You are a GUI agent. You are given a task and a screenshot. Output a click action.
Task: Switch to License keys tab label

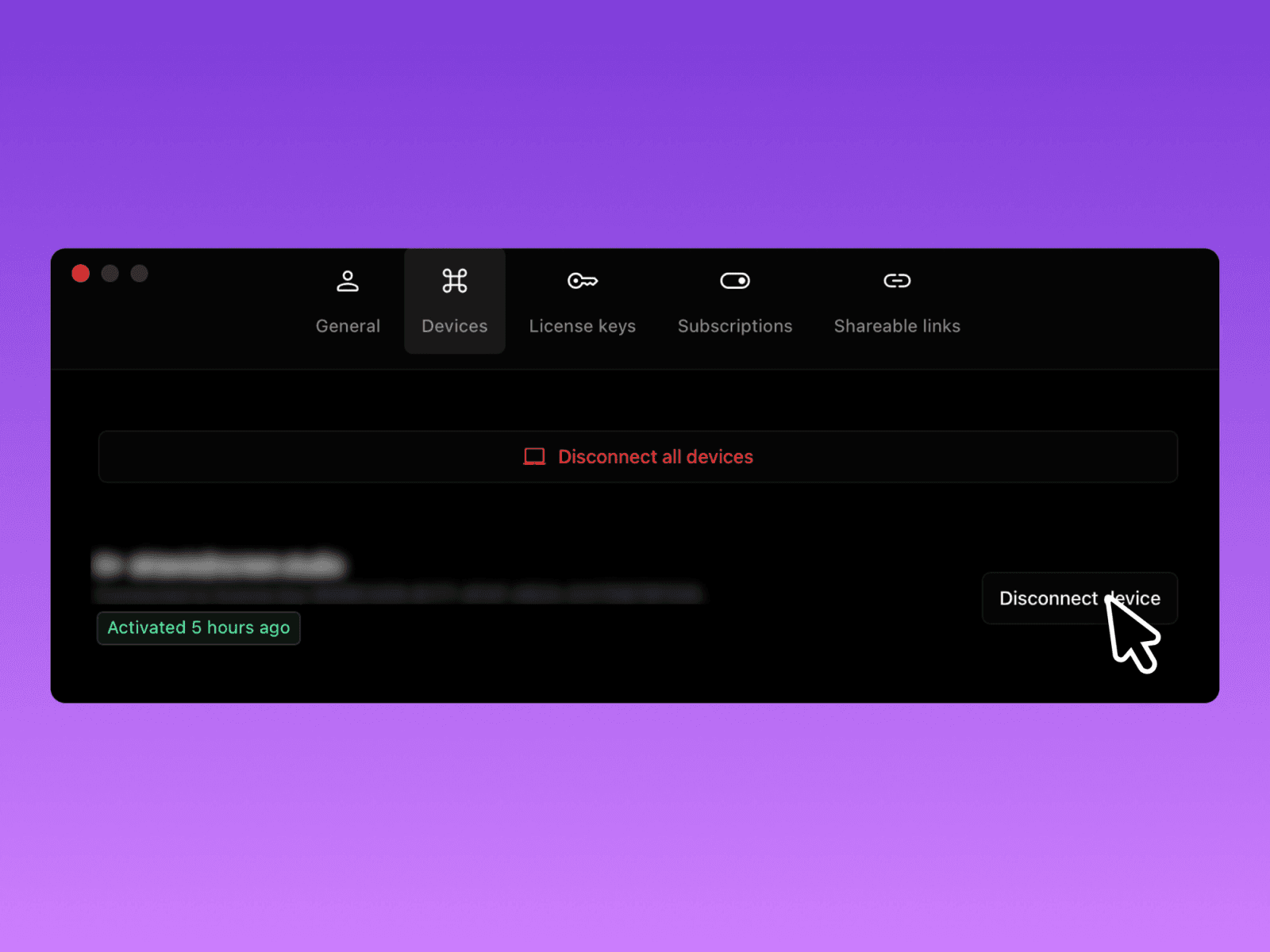pyautogui.click(x=582, y=326)
